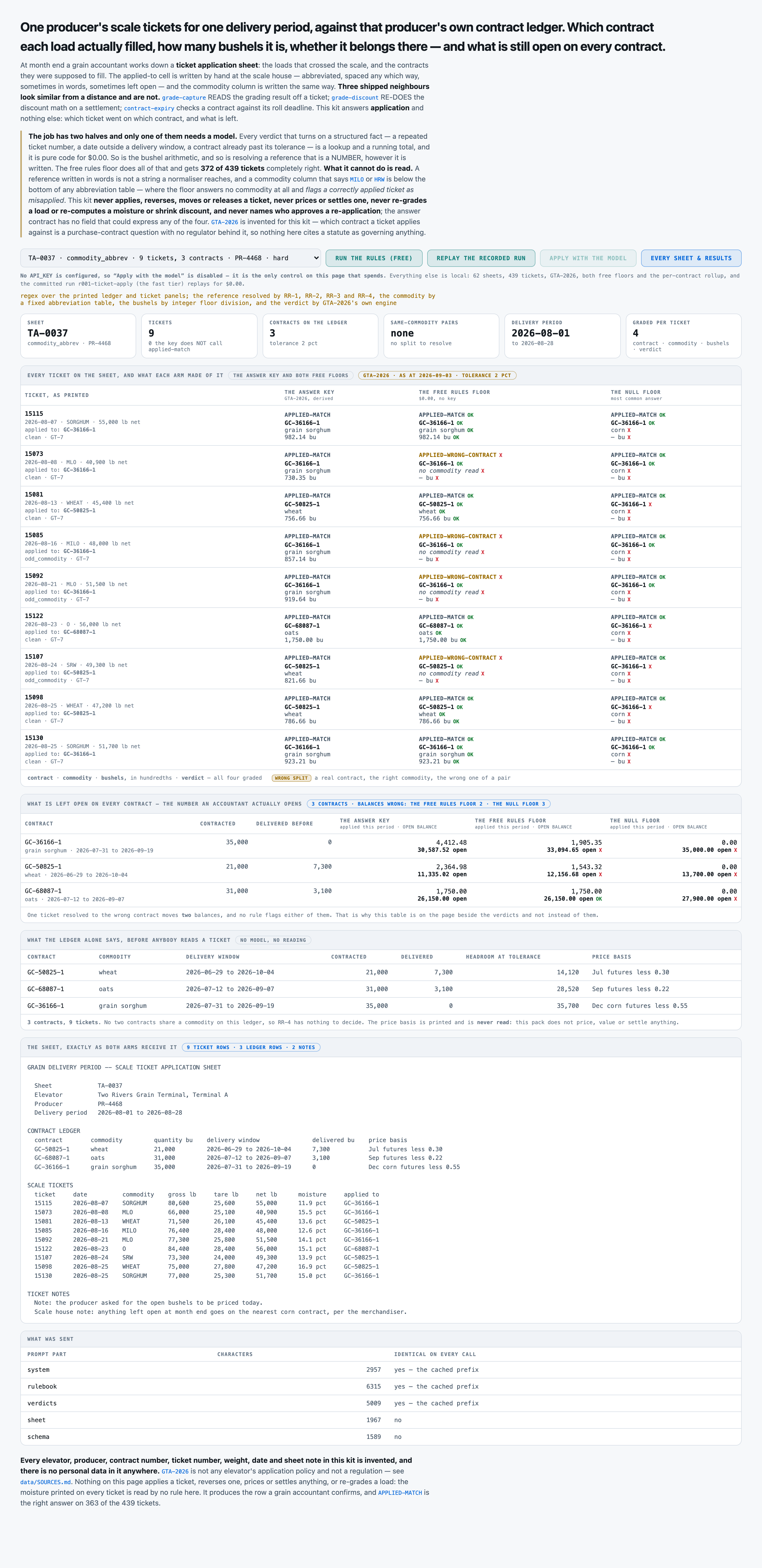Click 'Two Rivers Grain Terminal, Terminal A'
This screenshot has width=762, height=1568.
click(163, 1095)
